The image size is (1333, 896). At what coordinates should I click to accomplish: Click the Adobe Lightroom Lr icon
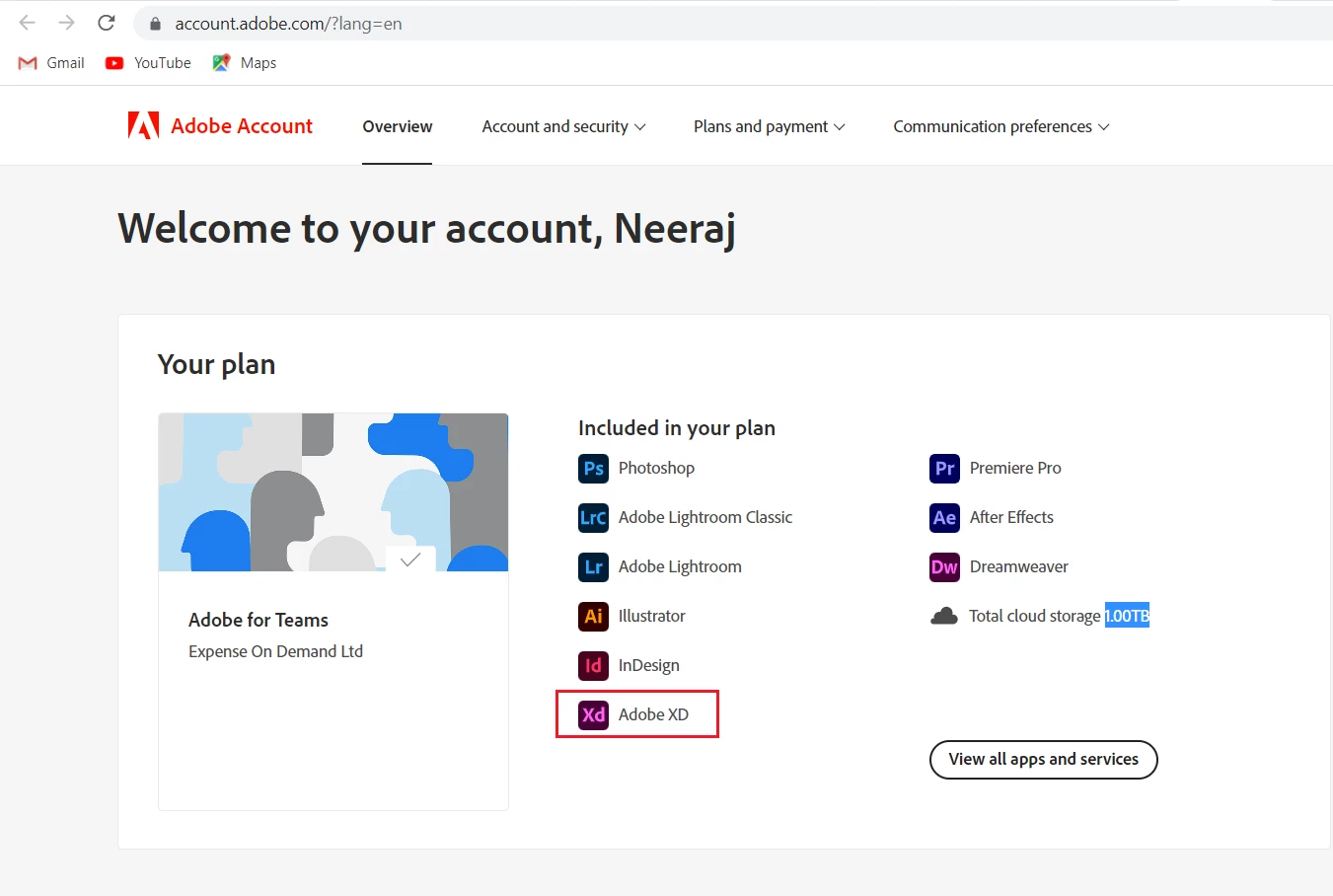593,566
